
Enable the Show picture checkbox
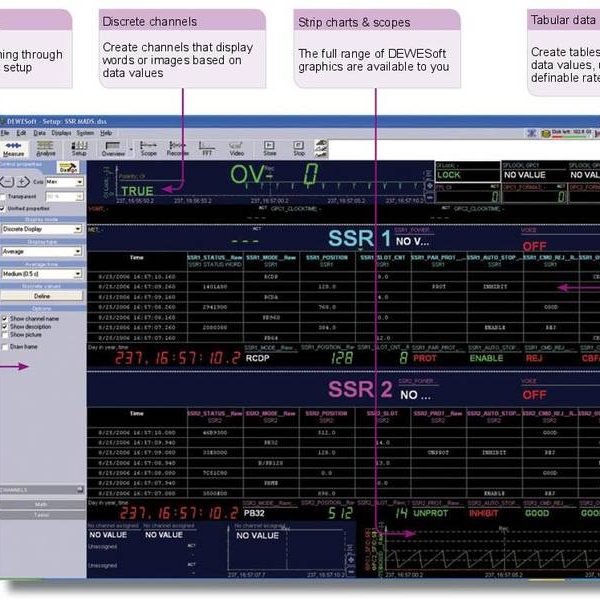pyautogui.click(x=5, y=335)
